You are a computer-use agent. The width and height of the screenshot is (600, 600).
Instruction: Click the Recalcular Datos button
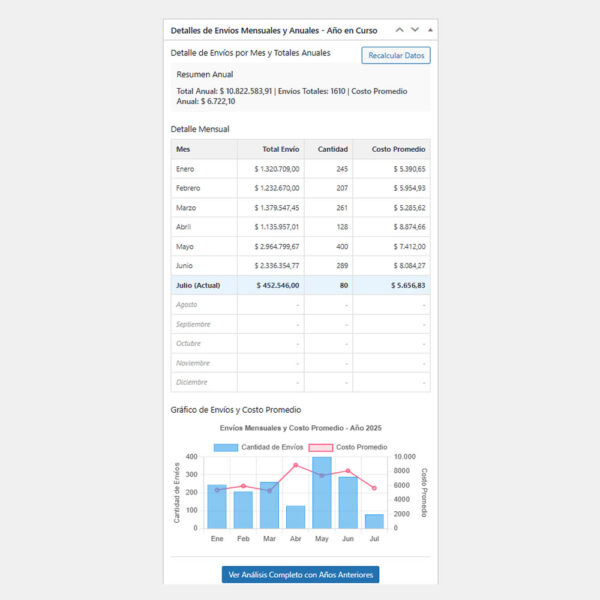pyautogui.click(x=396, y=56)
